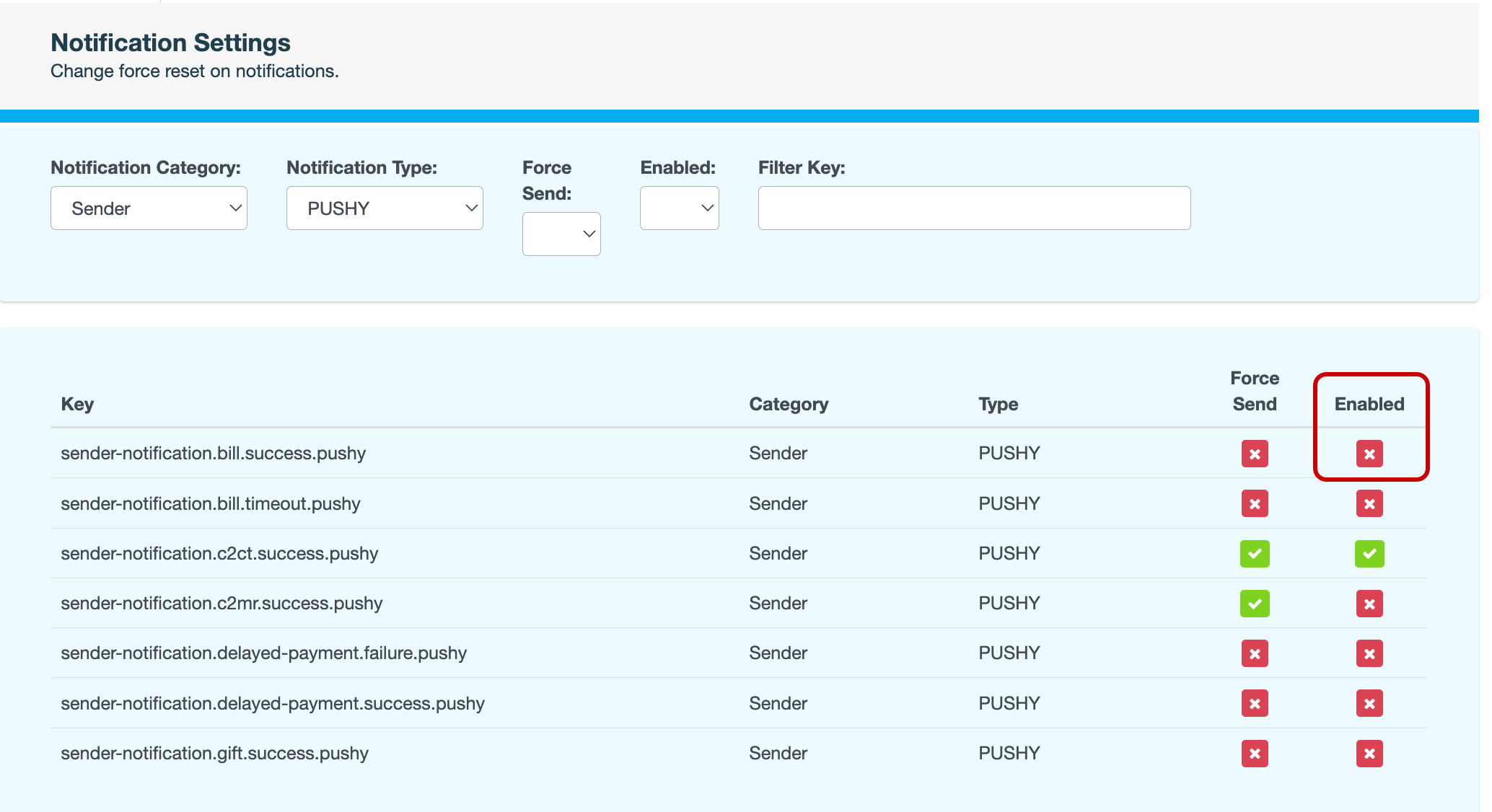Image resolution: width=1492 pixels, height=812 pixels.
Task: Toggle Enabled for bill.success.pushy row
Action: coord(1369,454)
